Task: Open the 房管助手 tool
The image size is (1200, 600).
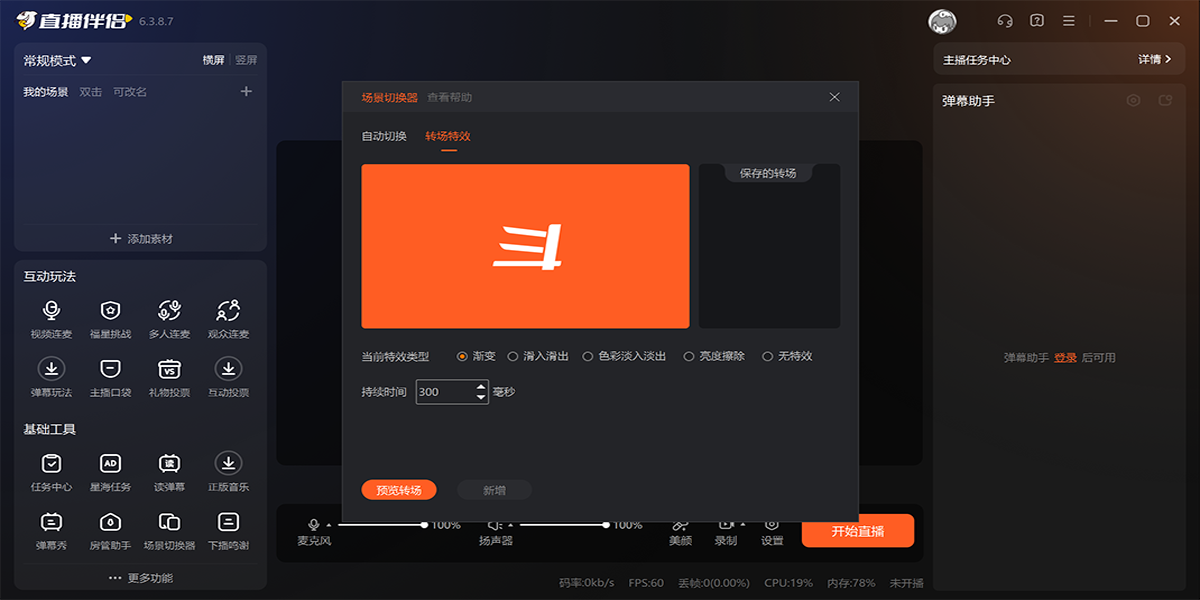Action: 109,530
